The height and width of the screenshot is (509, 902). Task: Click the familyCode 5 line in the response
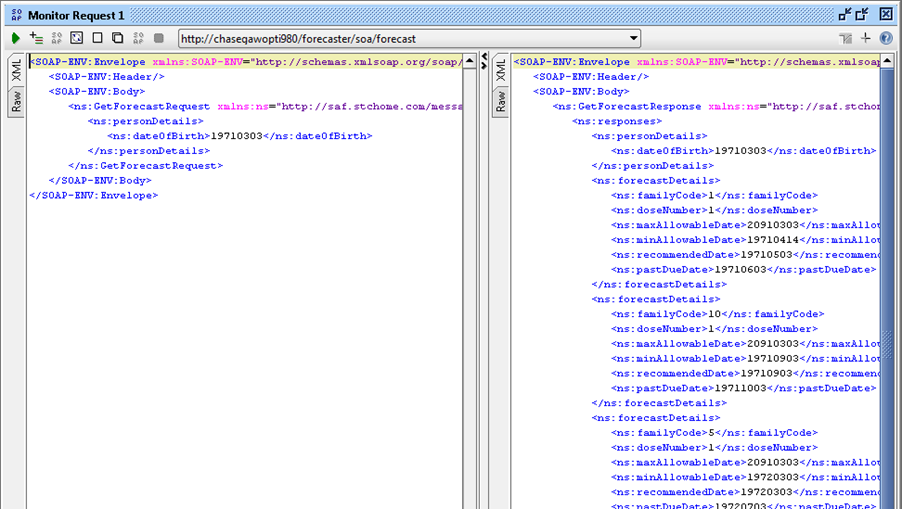(x=714, y=433)
